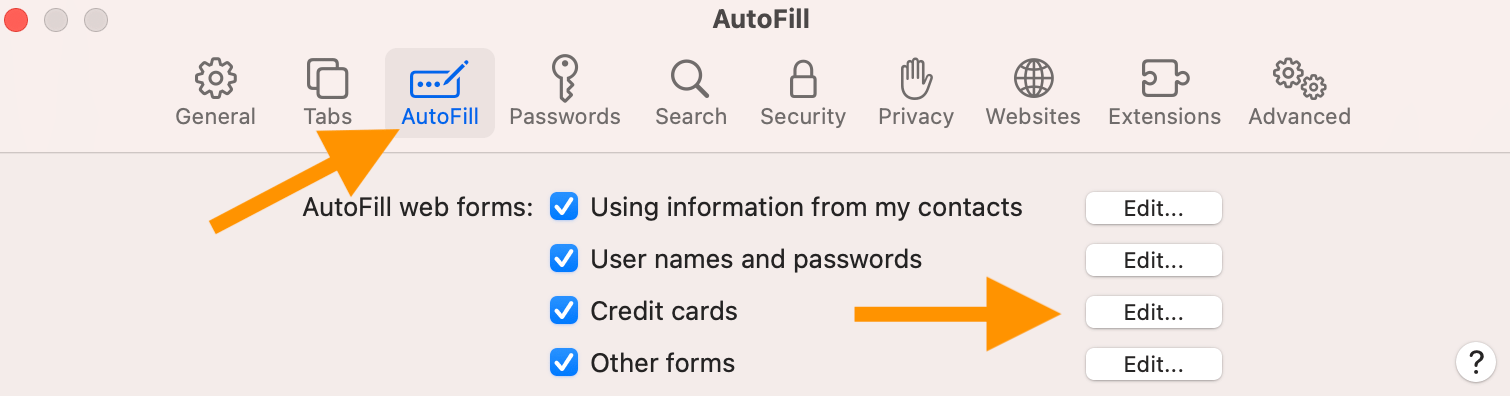
Task: Edit saved user names and passwords
Action: 1154,260
